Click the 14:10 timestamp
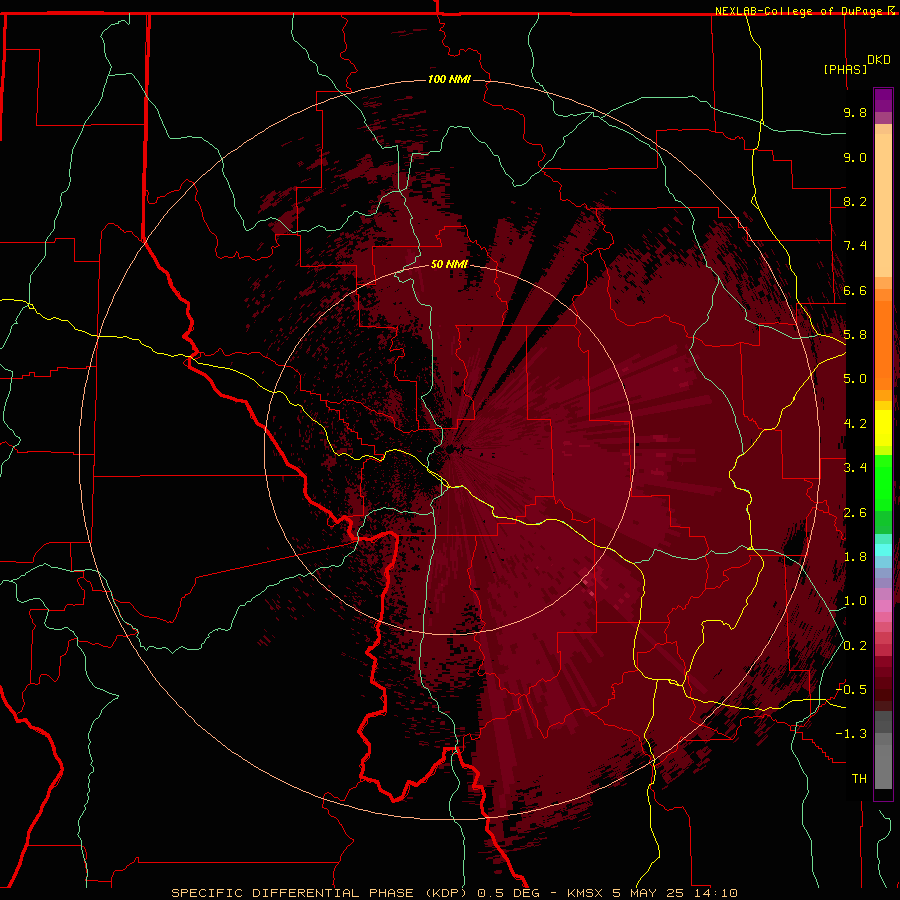This screenshot has height=900, width=900. click(x=714, y=893)
